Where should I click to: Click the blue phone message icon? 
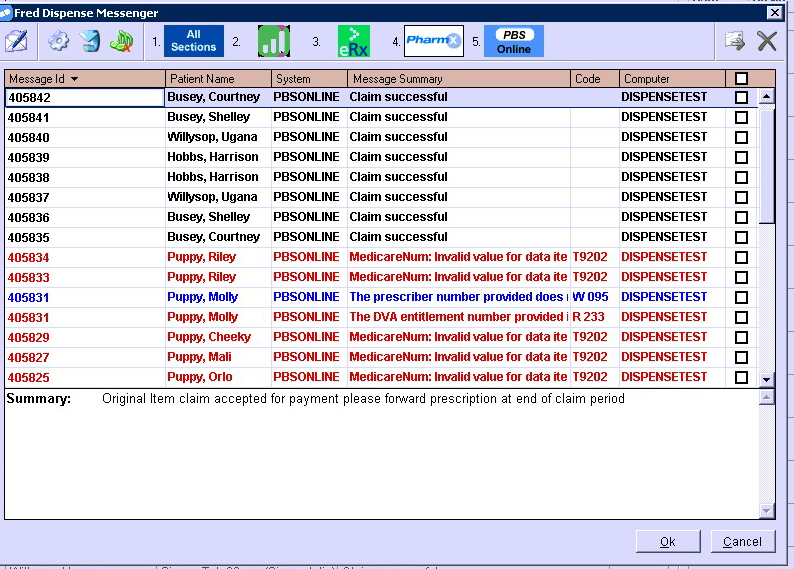91,41
